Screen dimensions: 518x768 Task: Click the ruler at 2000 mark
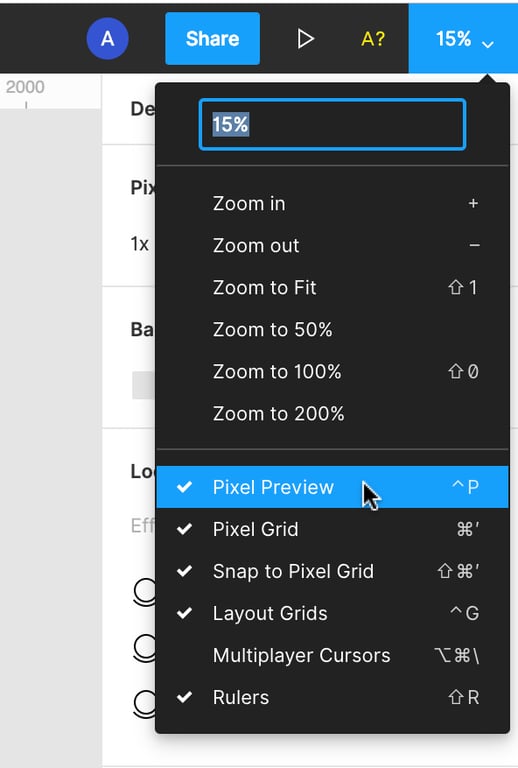click(x=25, y=91)
